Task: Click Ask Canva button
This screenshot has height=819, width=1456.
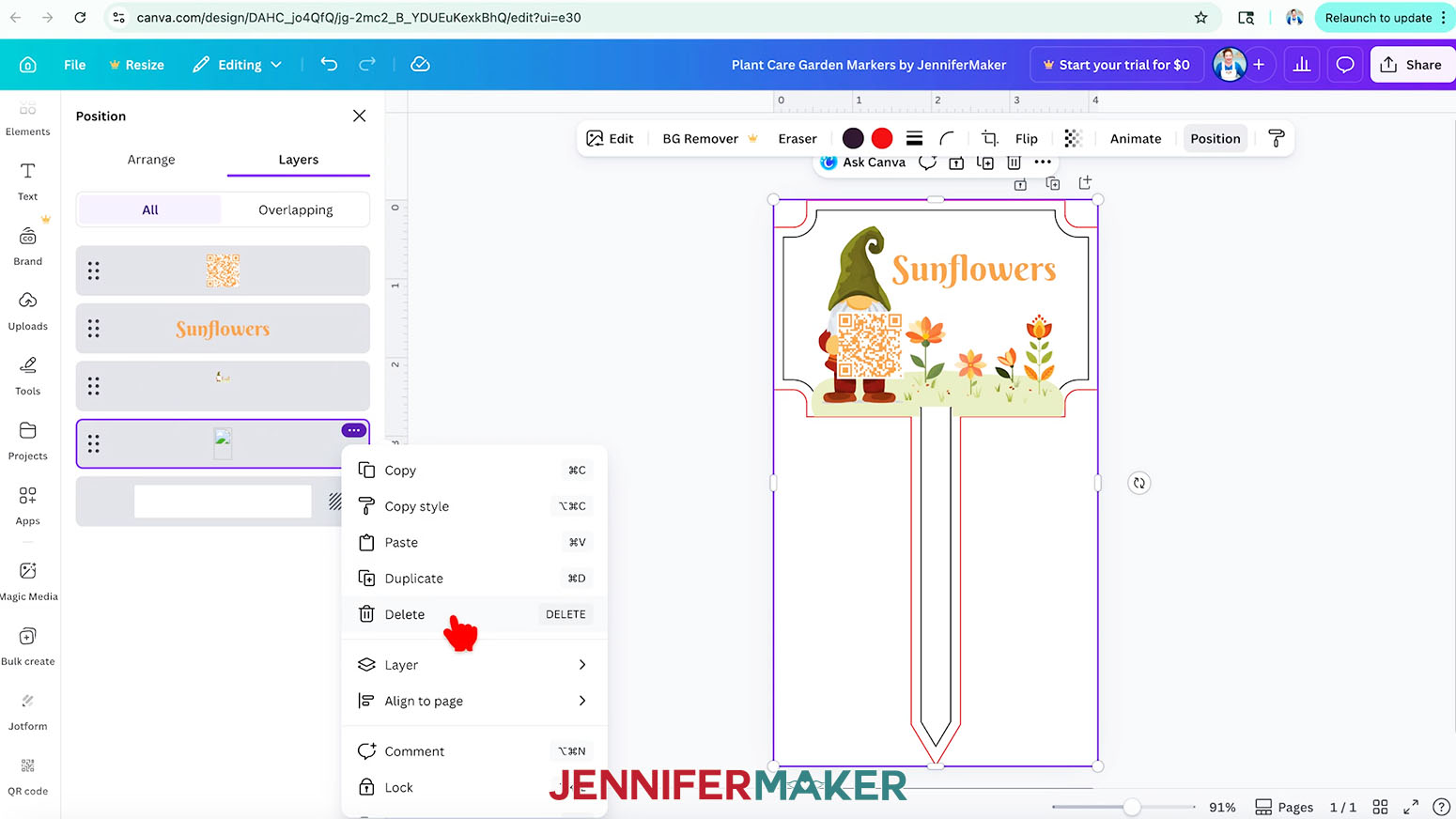Action: point(862,162)
